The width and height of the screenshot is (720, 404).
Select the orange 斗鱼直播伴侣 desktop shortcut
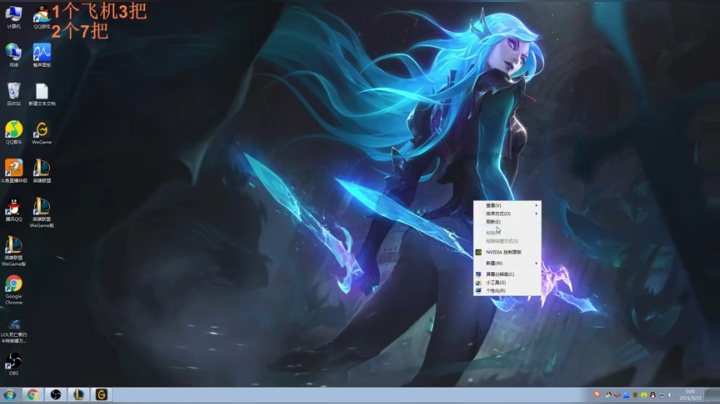[14, 171]
